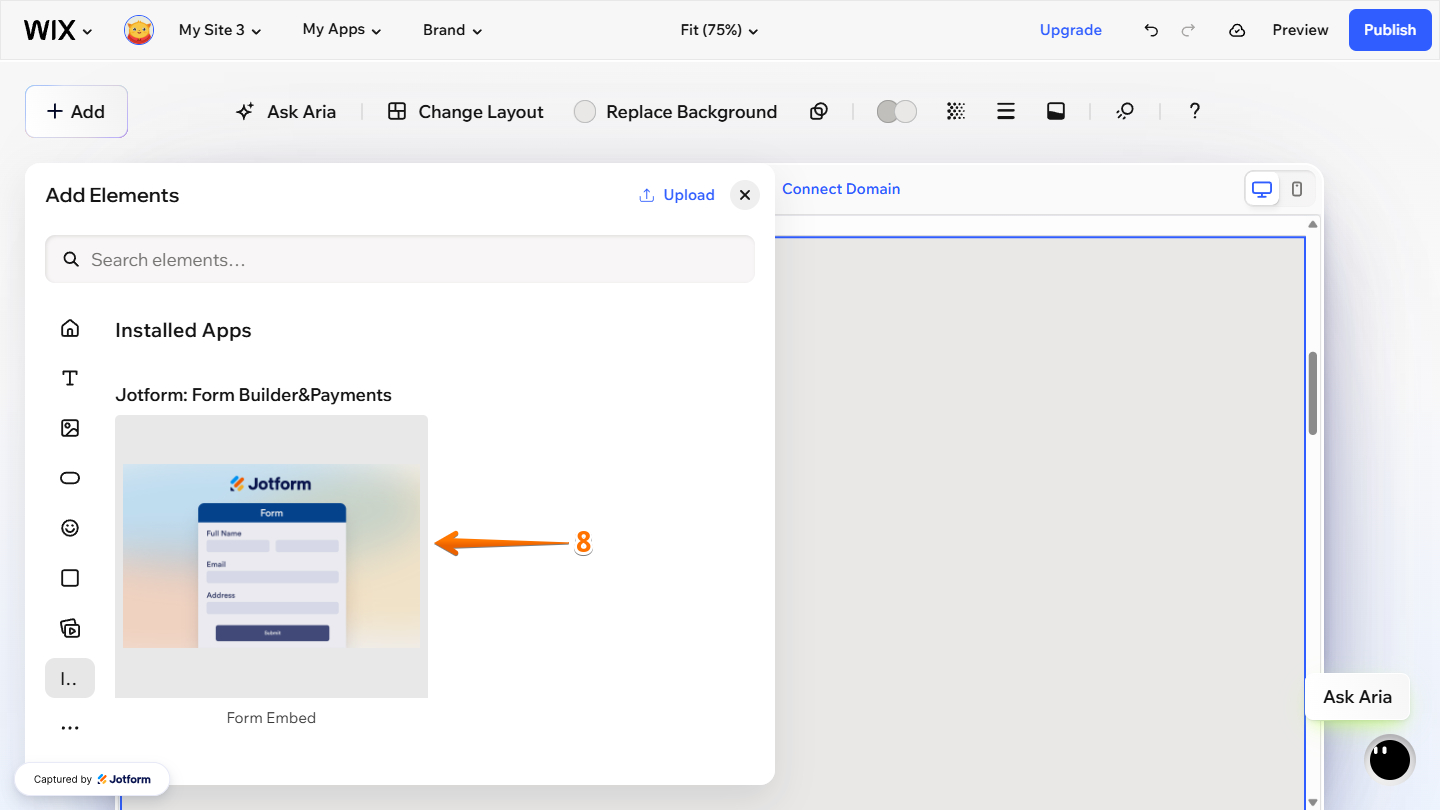Open the media gallery elements category
Screen dimensions: 1440x810
pos(70,628)
